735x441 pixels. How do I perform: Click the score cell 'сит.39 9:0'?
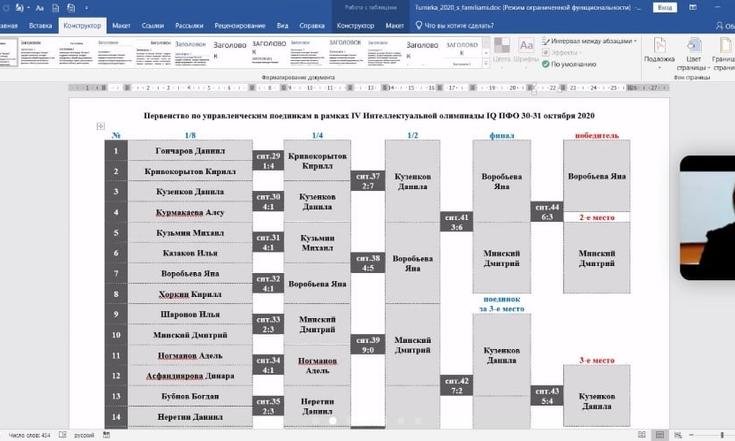click(x=368, y=345)
